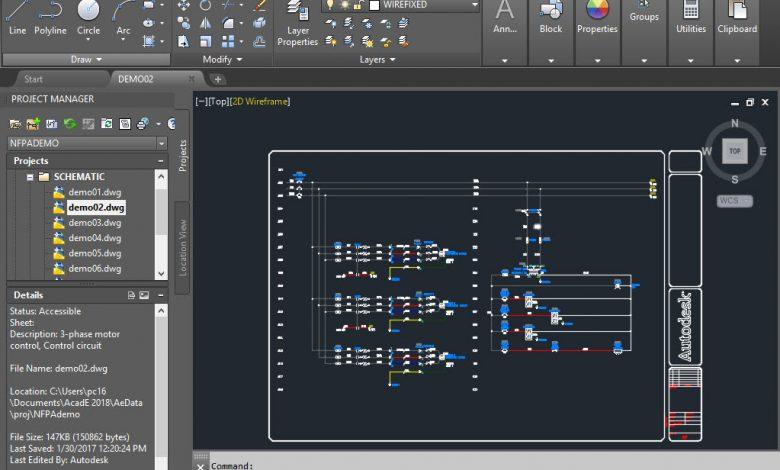Click the WIREFIXED layer color swatch

(374, 5)
